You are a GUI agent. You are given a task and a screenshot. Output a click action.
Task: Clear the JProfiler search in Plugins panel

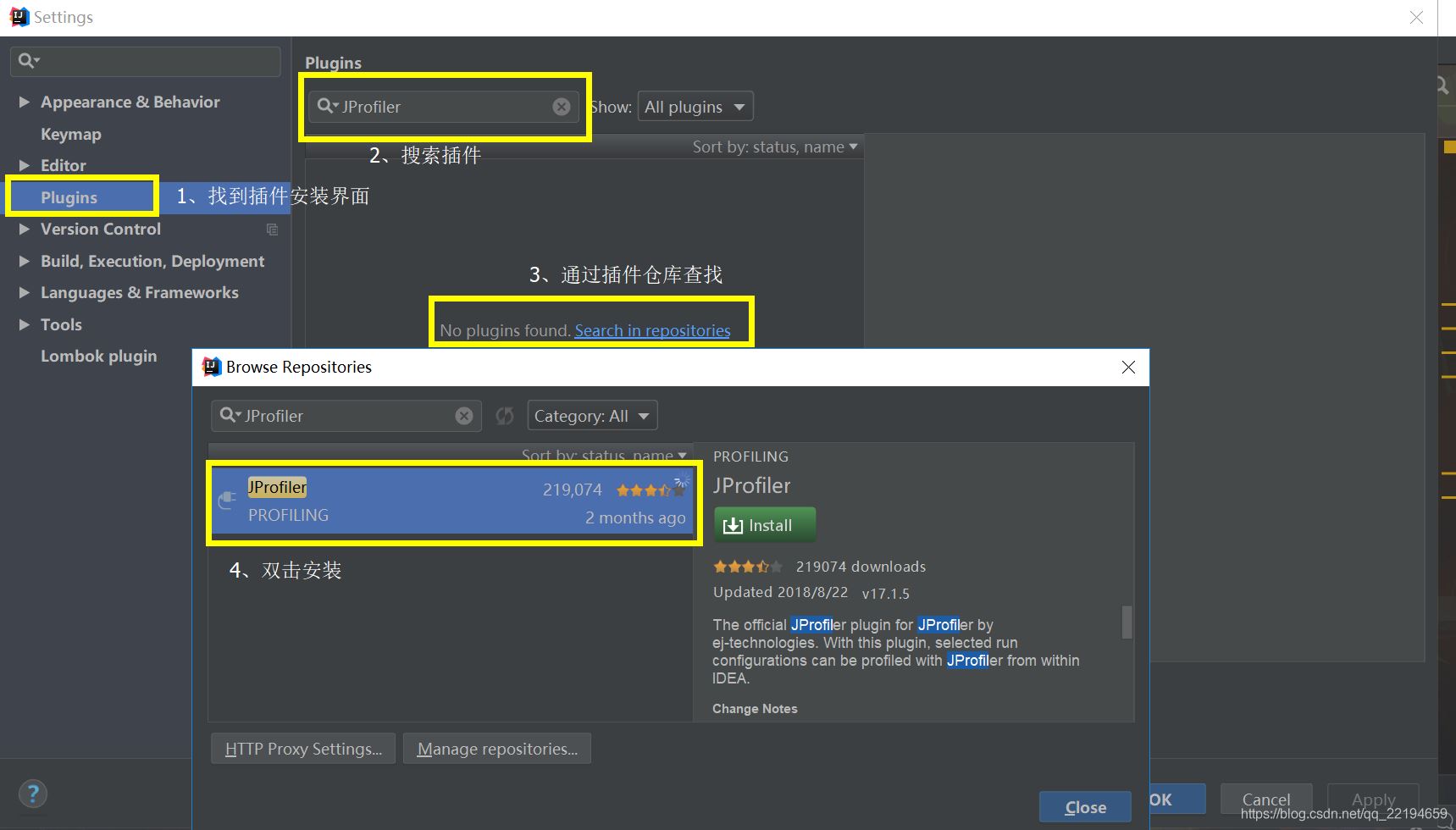click(x=561, y=107)
